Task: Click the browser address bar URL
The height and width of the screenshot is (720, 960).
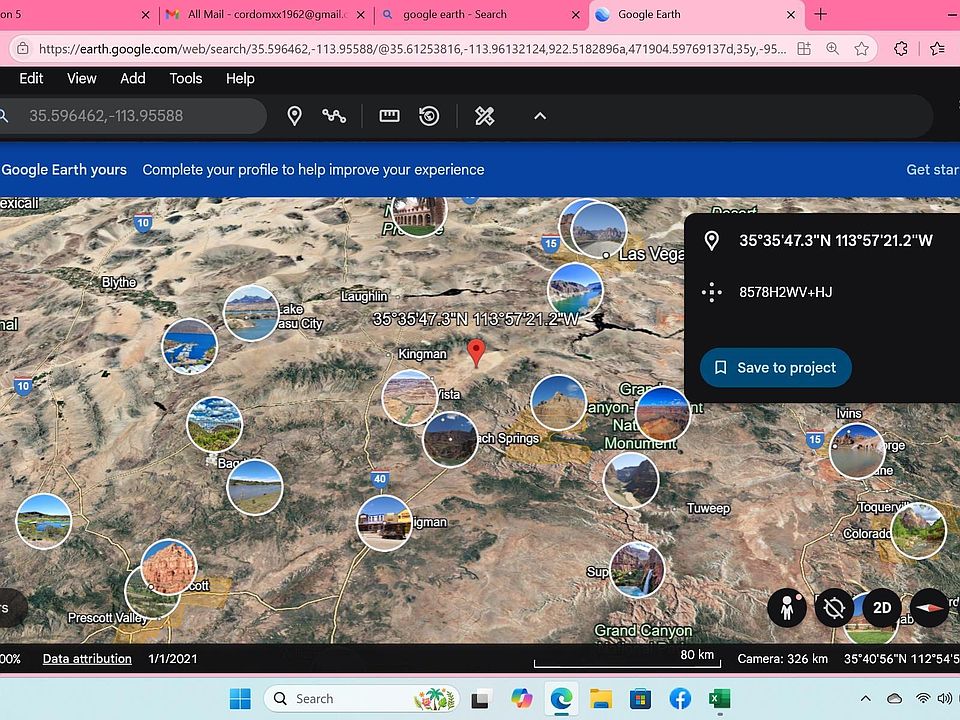Action: point(412,49)
